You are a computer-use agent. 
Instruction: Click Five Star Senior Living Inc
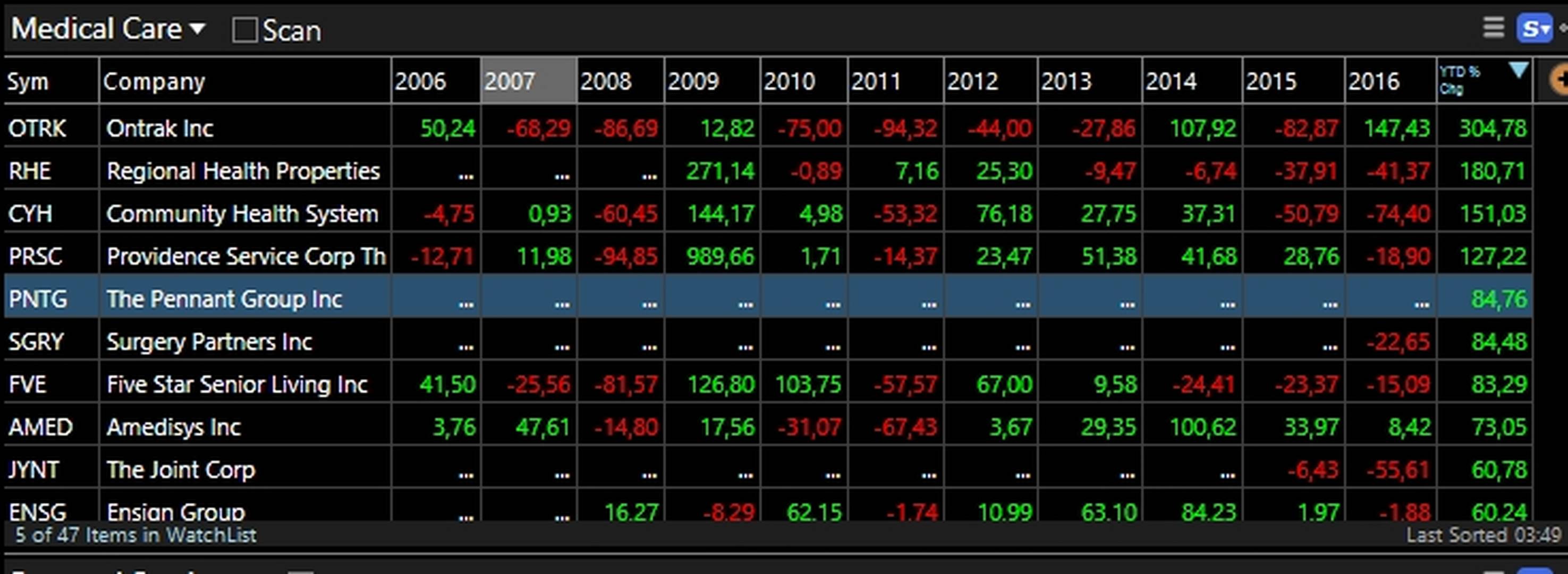238,384
